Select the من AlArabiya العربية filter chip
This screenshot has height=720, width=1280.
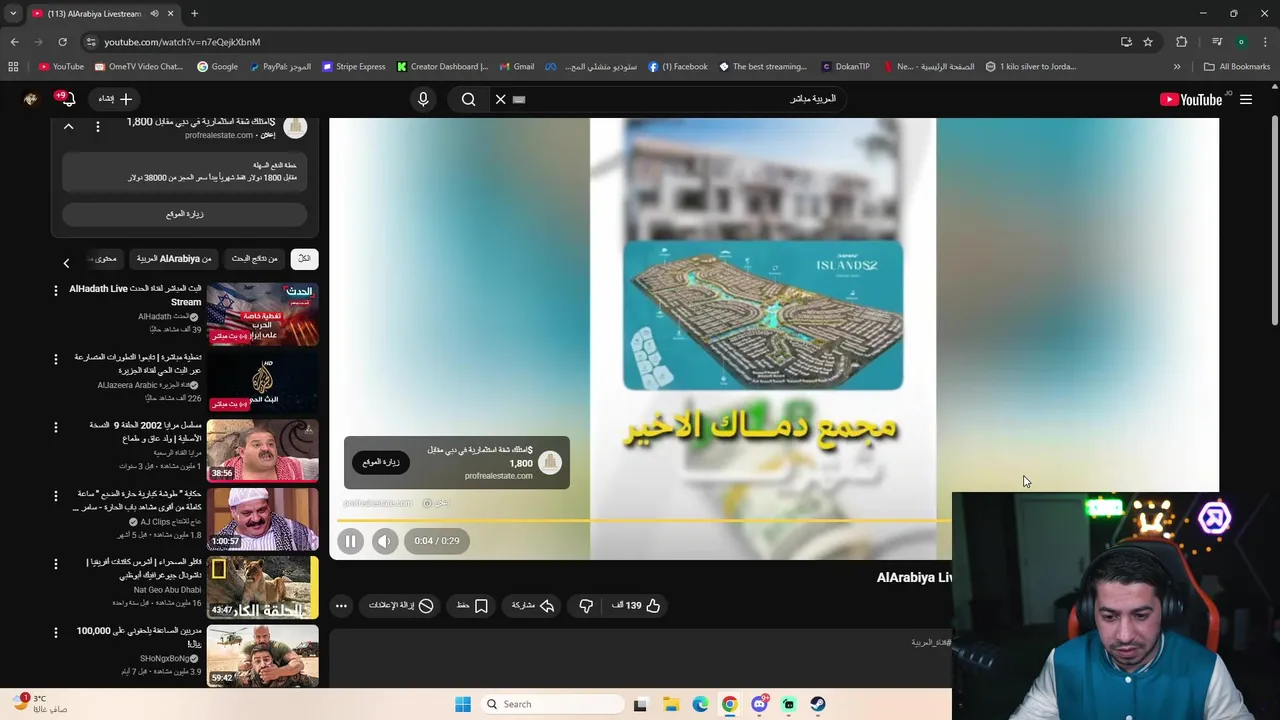click(x=174, y=259)
